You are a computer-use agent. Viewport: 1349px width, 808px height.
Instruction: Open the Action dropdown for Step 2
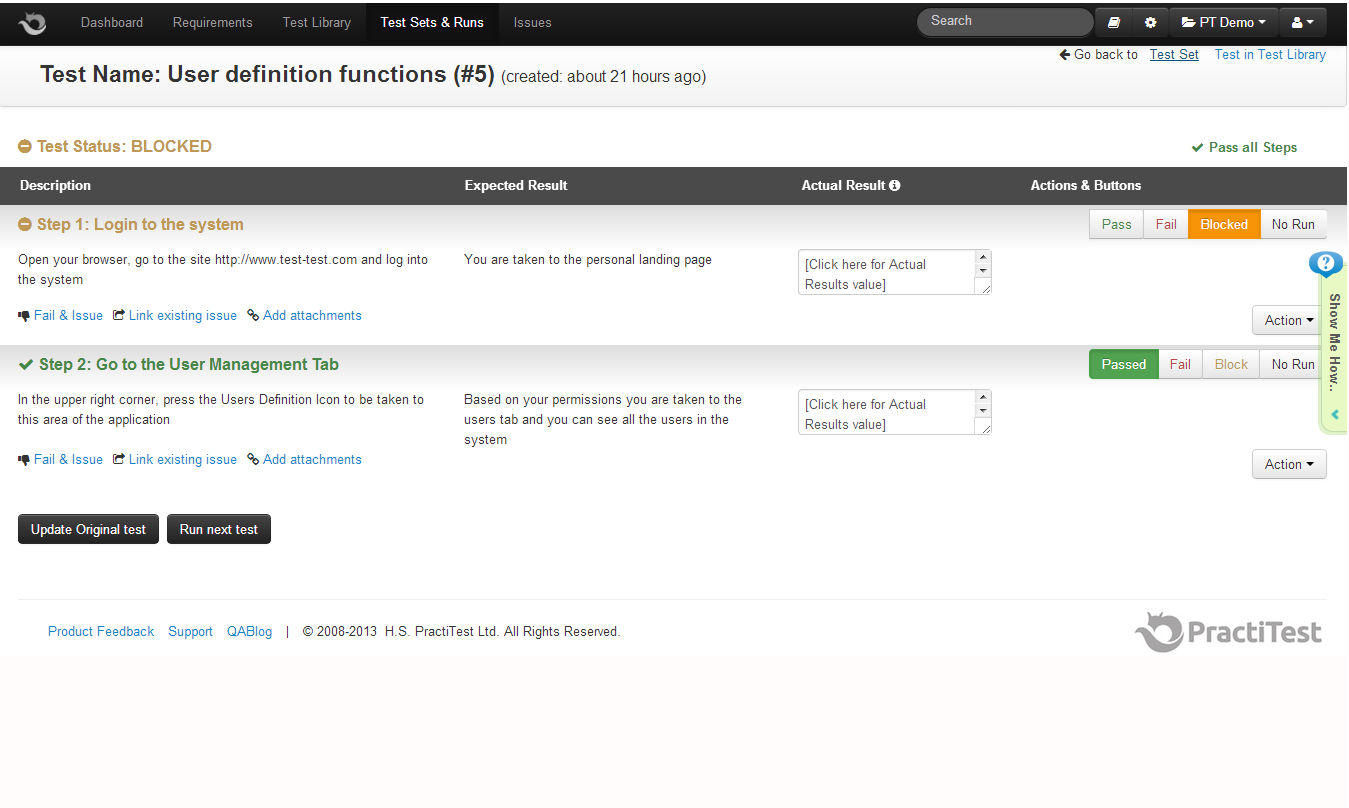coord(1288,464)
